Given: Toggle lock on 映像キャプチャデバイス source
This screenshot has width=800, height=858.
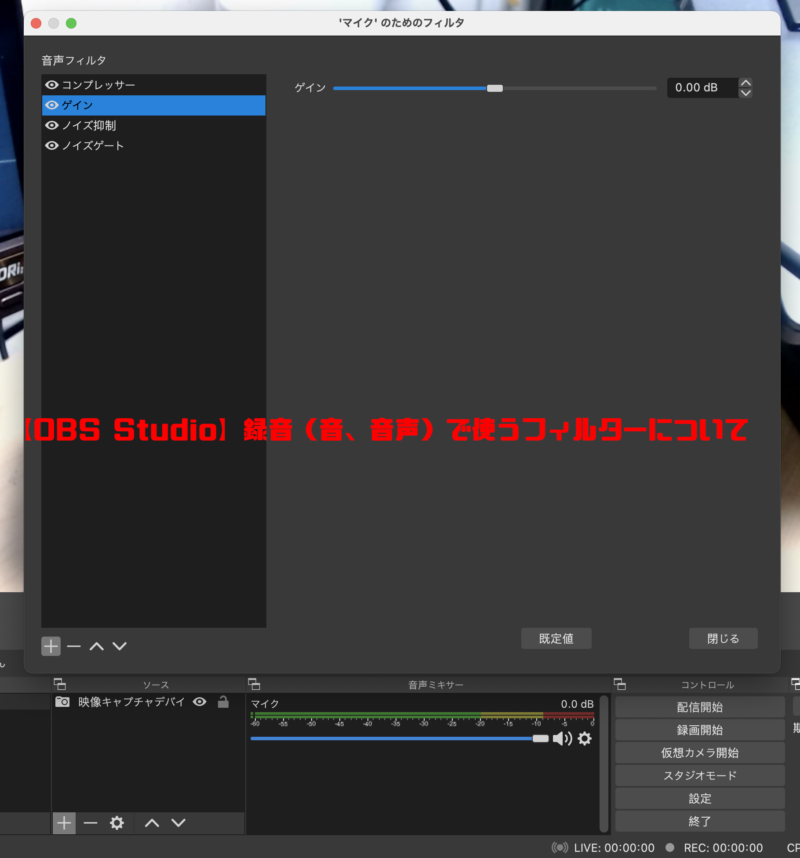Looking at the screenshot, I should (x=223, y=702).
